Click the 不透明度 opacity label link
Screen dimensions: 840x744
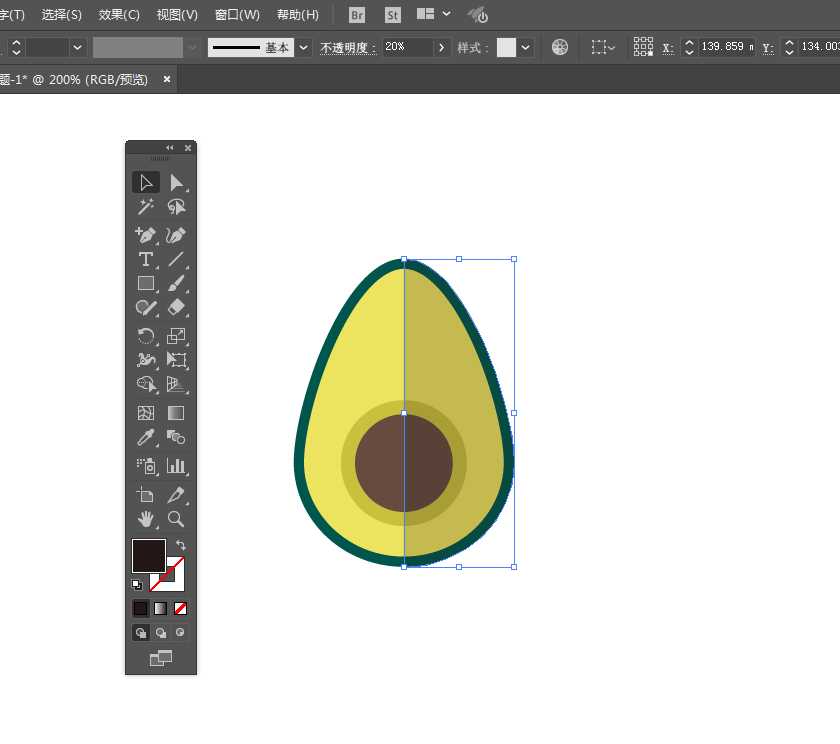click(348, 47)
